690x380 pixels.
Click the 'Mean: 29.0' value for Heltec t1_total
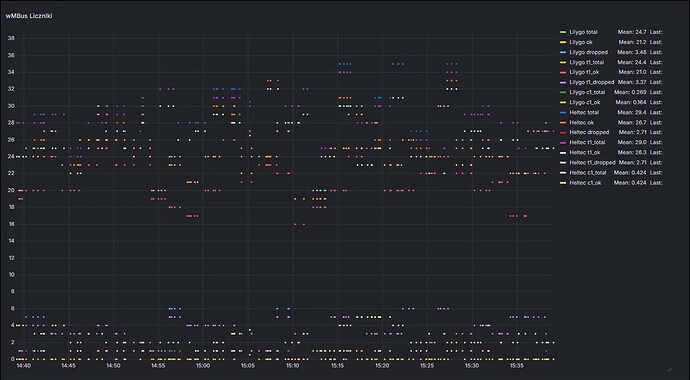coord(632,142)
